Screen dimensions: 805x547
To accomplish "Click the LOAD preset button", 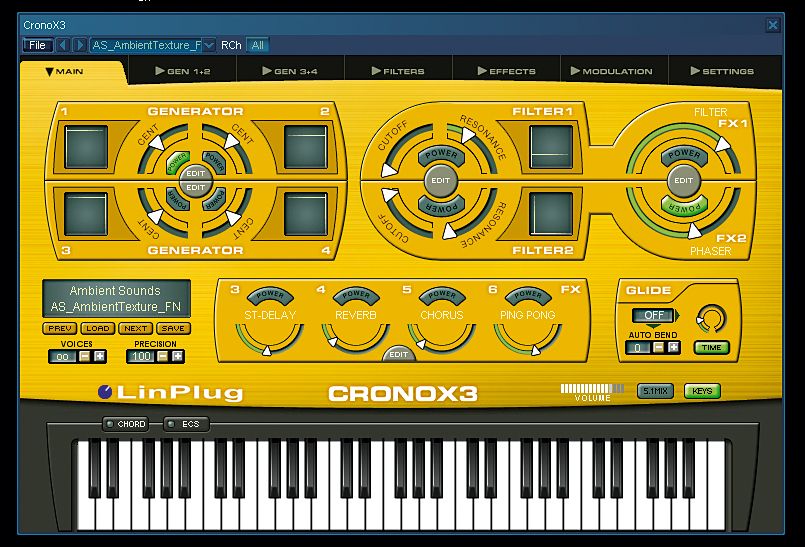I will [98, 328].
